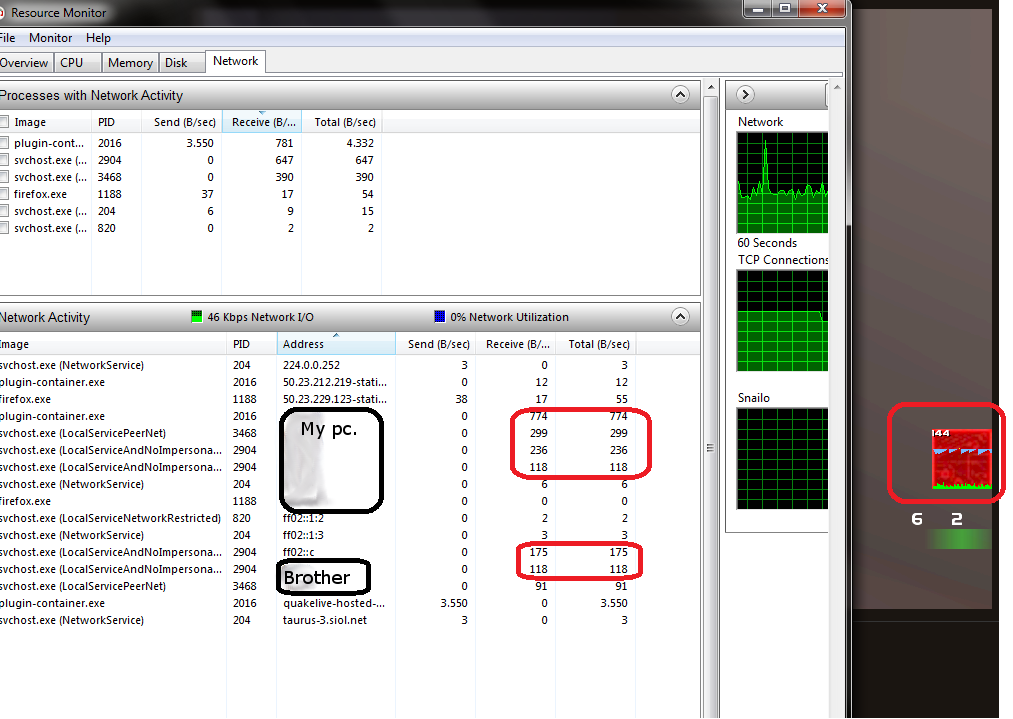Sort Network Activity by Address column
Screen dimensions: 1013x719
335,344
